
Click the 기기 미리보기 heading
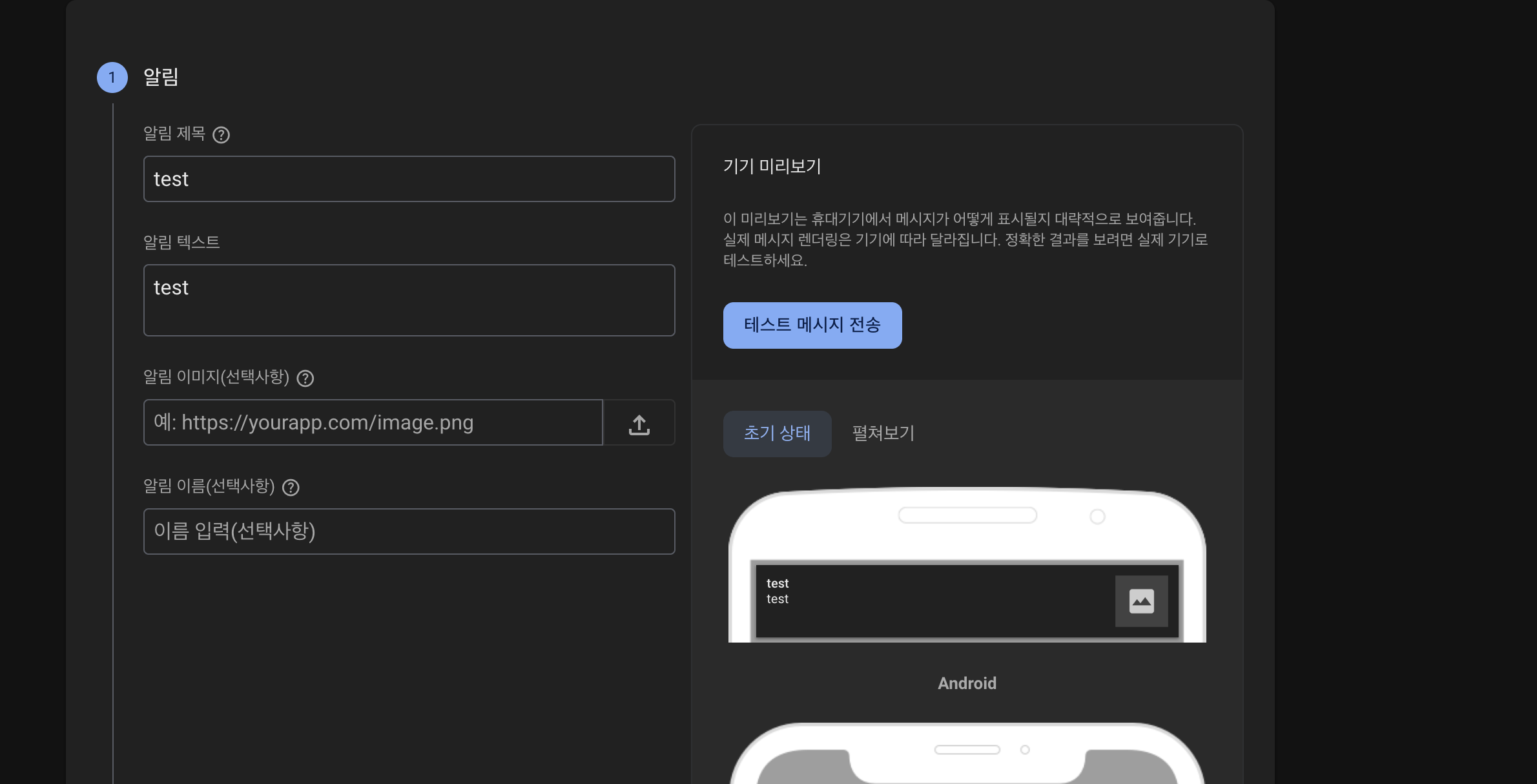772,167
